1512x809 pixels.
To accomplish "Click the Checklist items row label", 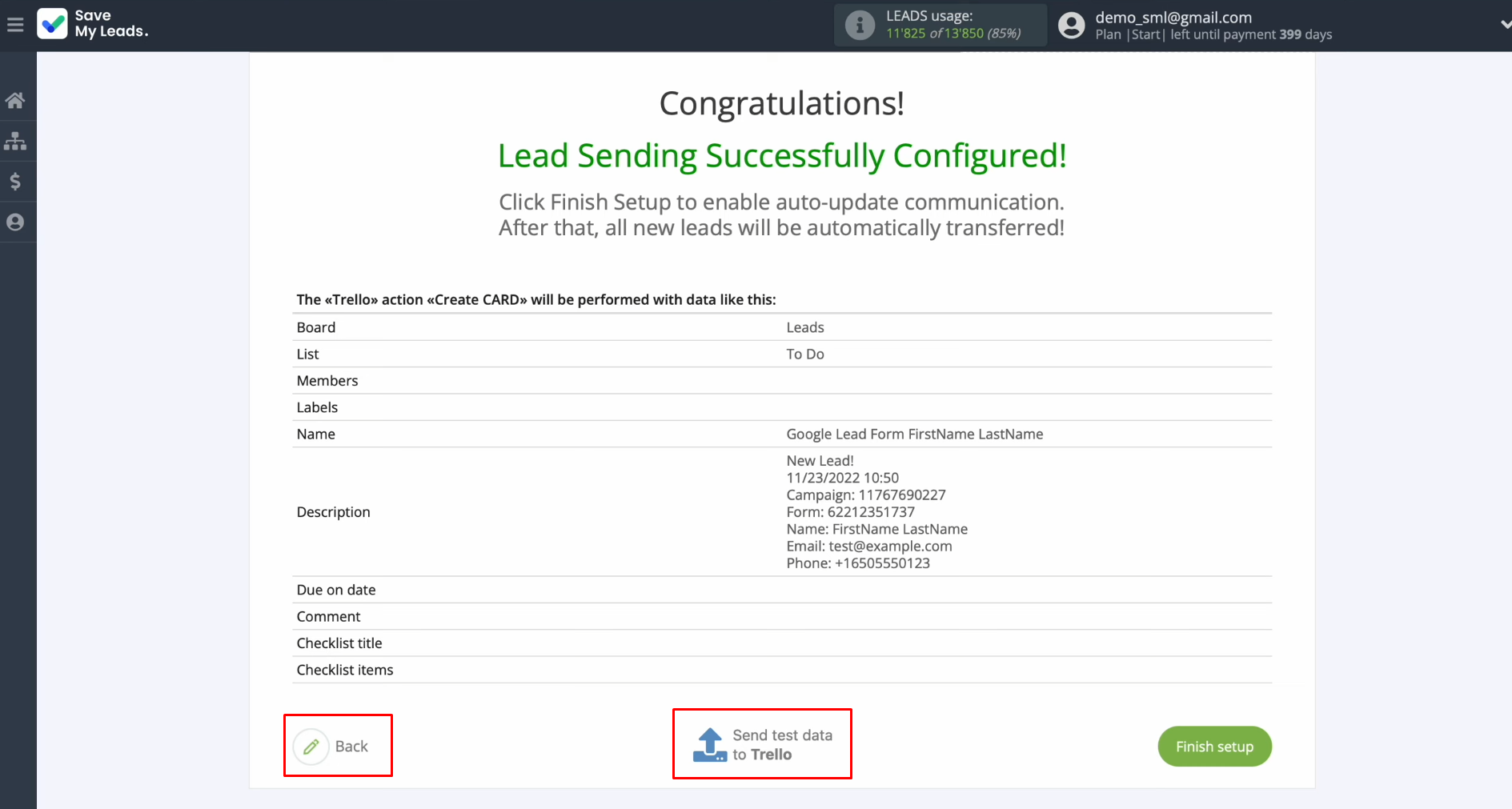I will click(x=345, y=670).
